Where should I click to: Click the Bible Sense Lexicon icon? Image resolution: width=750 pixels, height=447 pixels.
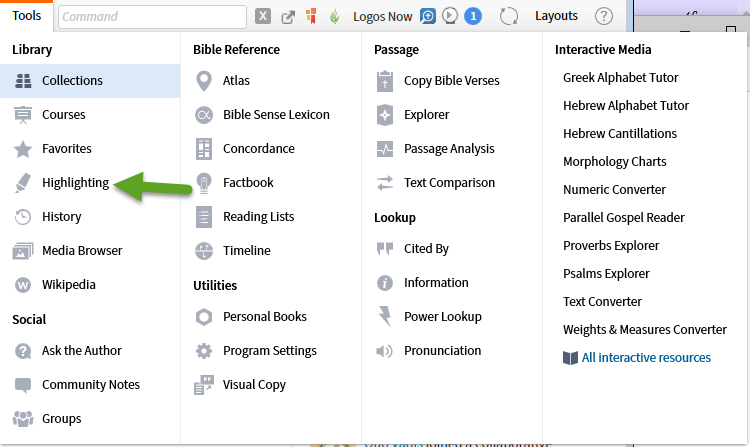(204, 115)
